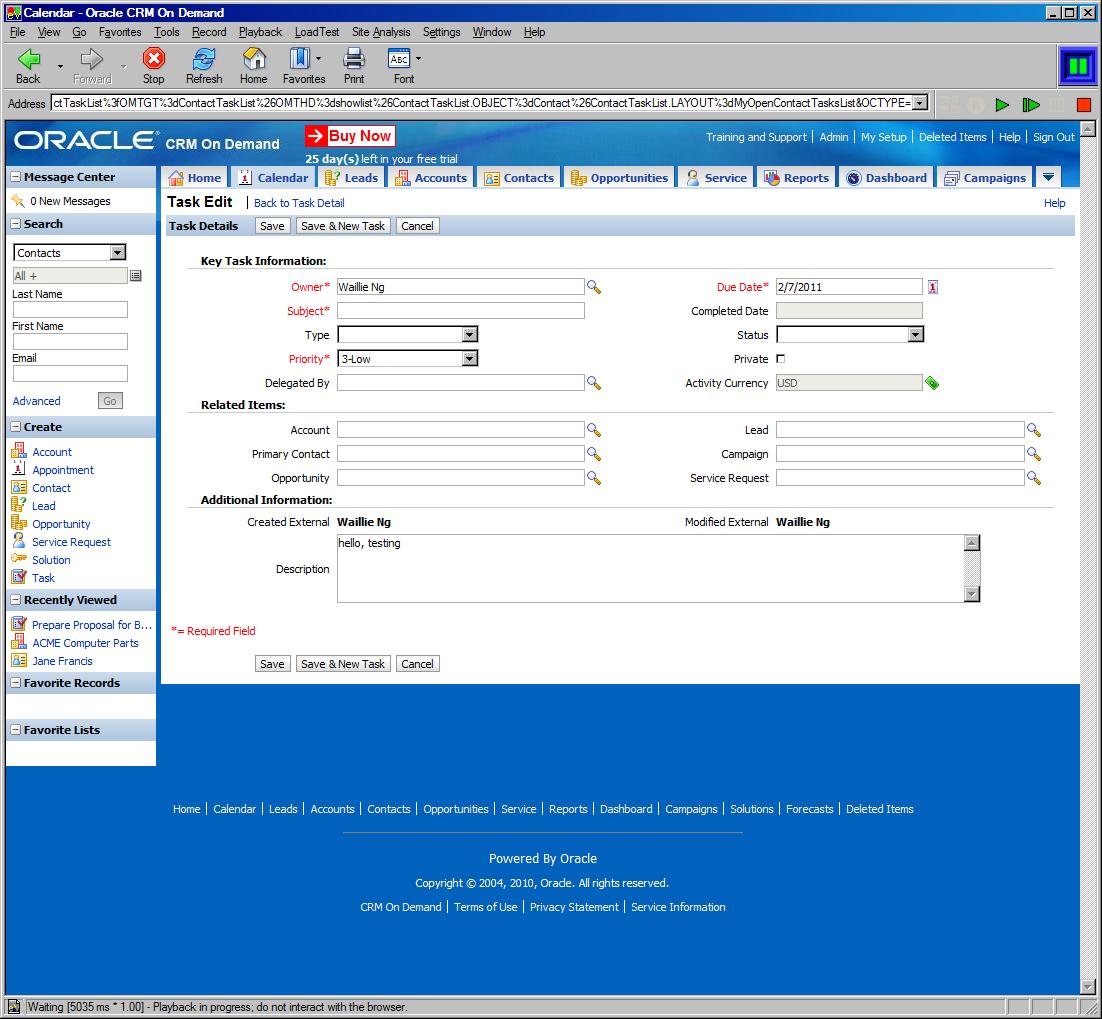Collapse the Create section
1102x1019 pixels.
point(15,427)
